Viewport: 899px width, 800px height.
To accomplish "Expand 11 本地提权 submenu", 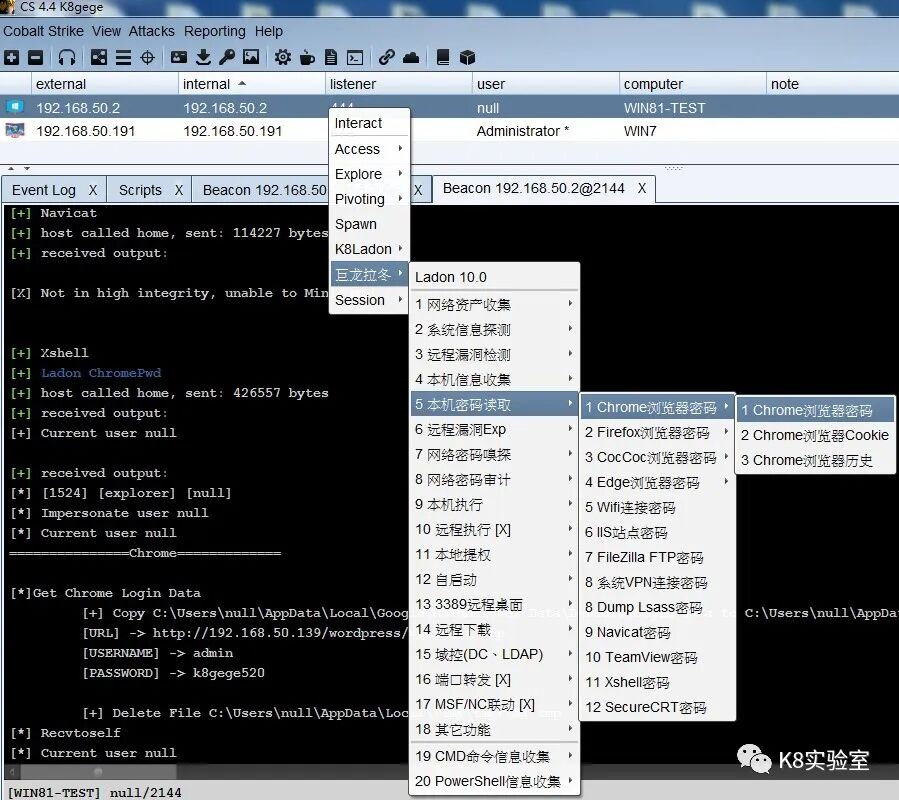I will (x=494, y=555).
